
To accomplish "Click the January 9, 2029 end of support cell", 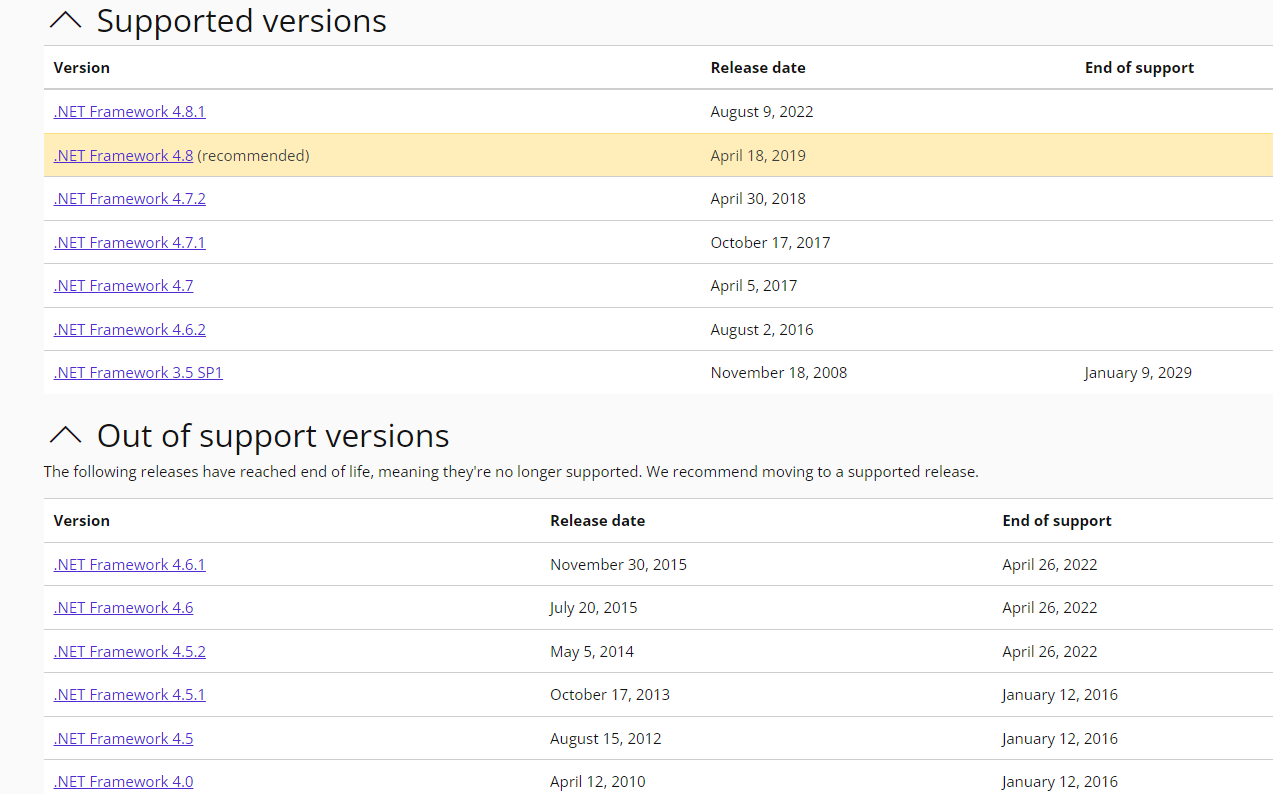I will point(1138,373).
